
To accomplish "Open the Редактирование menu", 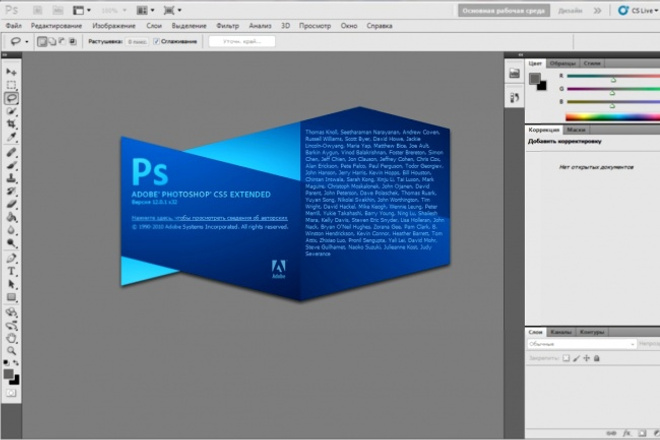I will (x=56, y=26).
